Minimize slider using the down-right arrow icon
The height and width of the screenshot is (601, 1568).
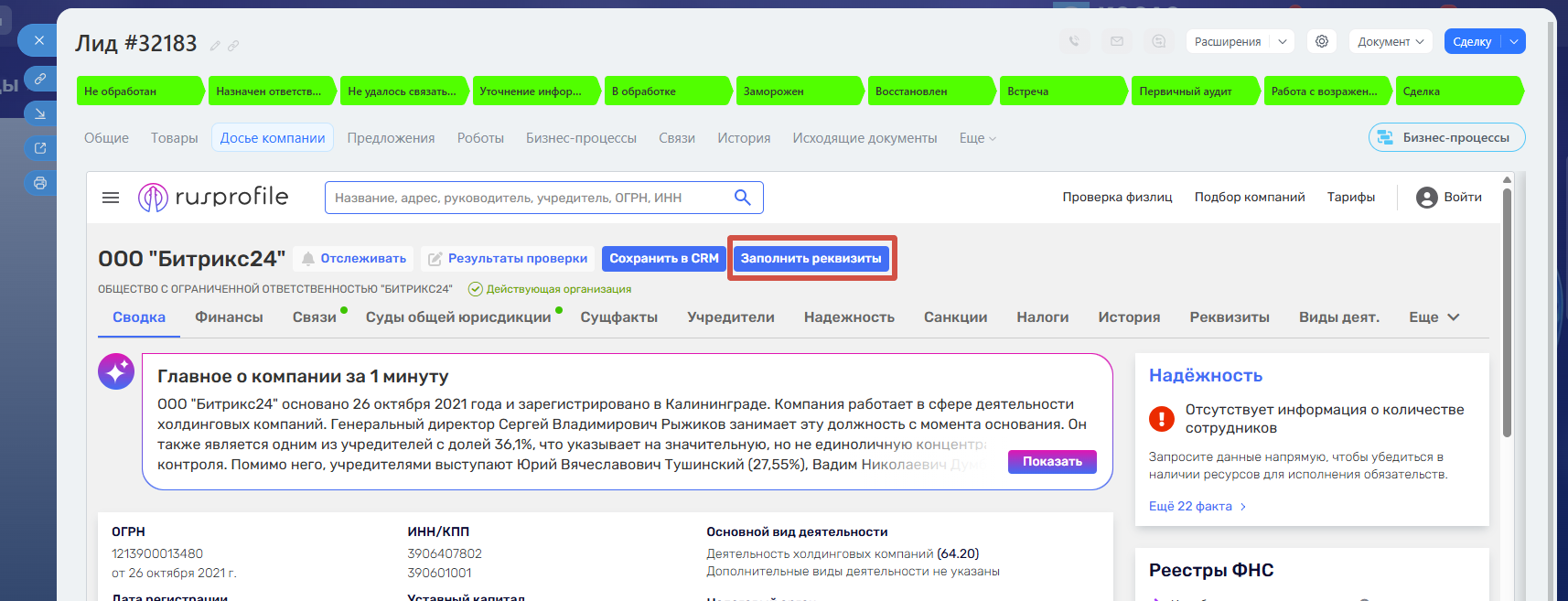(x=40, y=113)
